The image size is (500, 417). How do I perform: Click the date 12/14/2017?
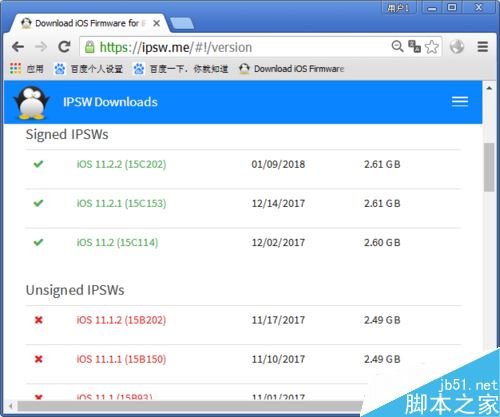pos(278,203)
